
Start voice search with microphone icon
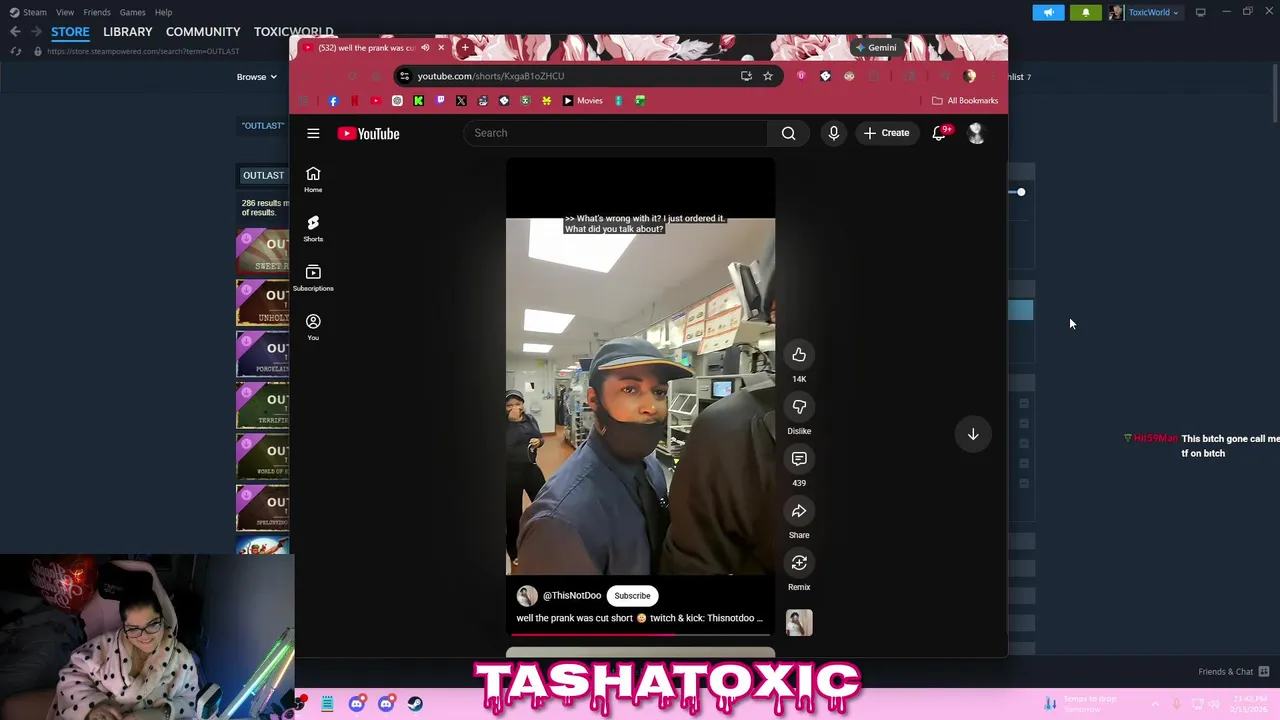(x=833, y=133)
